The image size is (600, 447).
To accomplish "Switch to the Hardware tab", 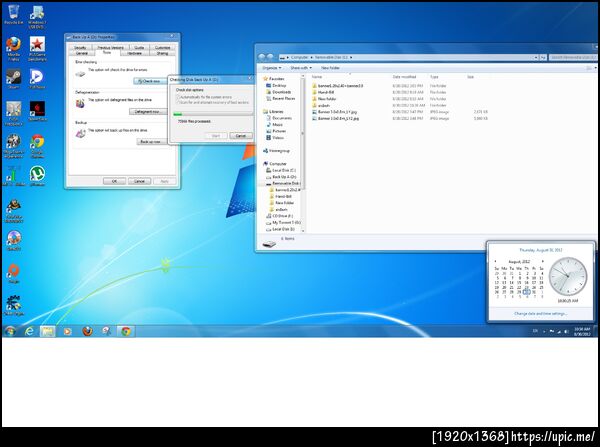I will pyautogui.click(x=134, y=53).
